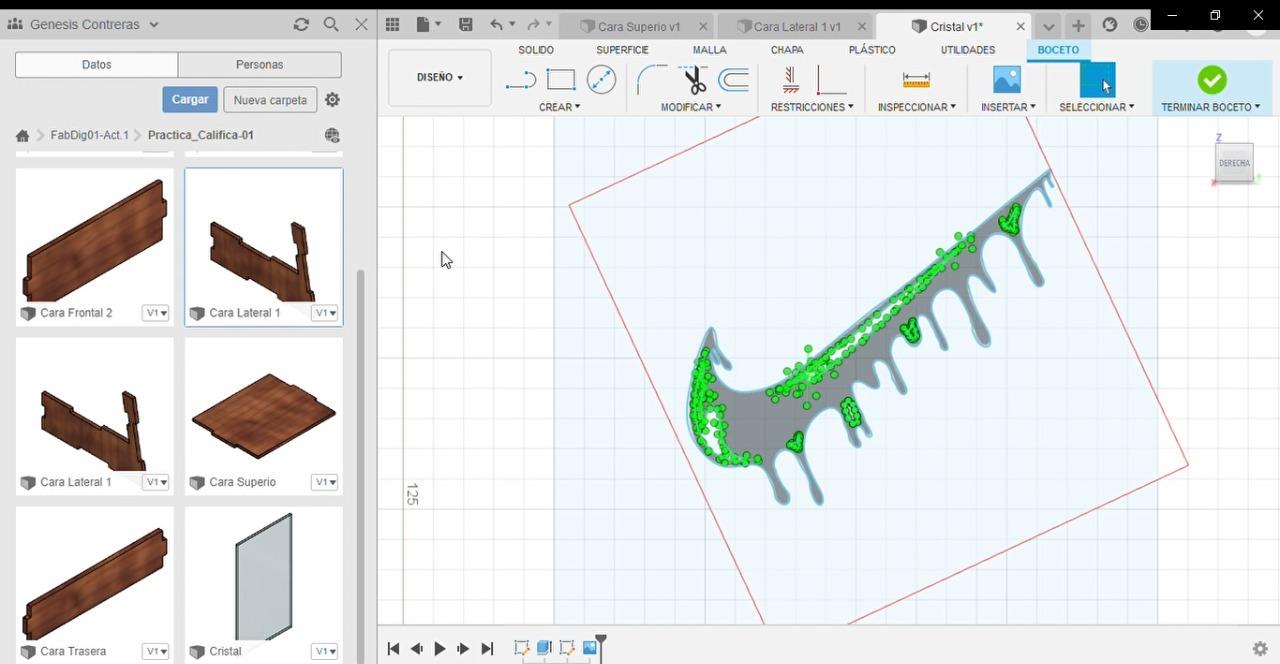Redo the last action
The height and width of the screenshot is (664, 1280).
(x=534, y=25)
